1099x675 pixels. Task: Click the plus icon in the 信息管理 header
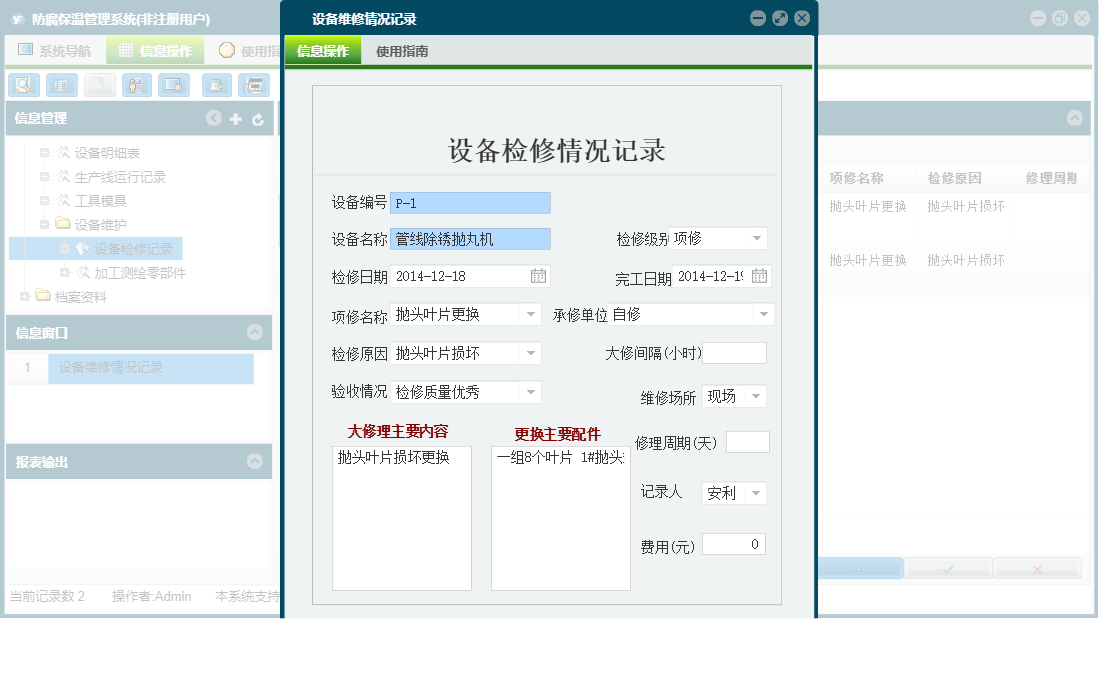coord(235,118)
